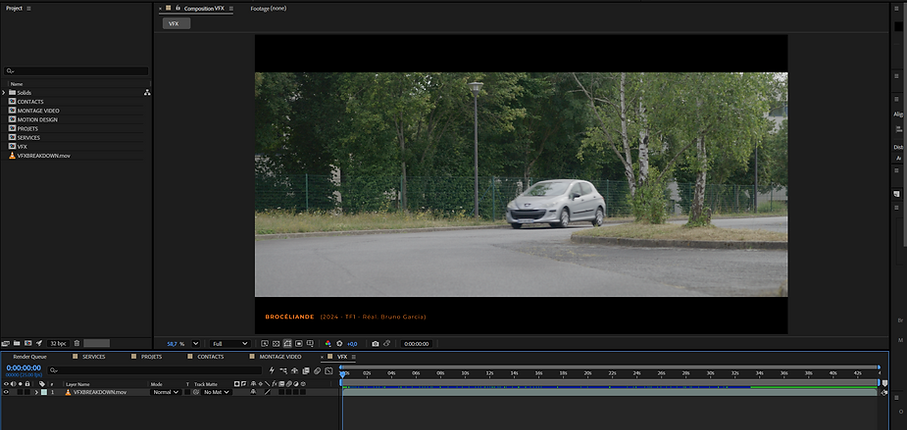The height and width of the screenshot is (430, 907).
Task: Open the Composition VFX panel menu
Action: tap(231, 8)
